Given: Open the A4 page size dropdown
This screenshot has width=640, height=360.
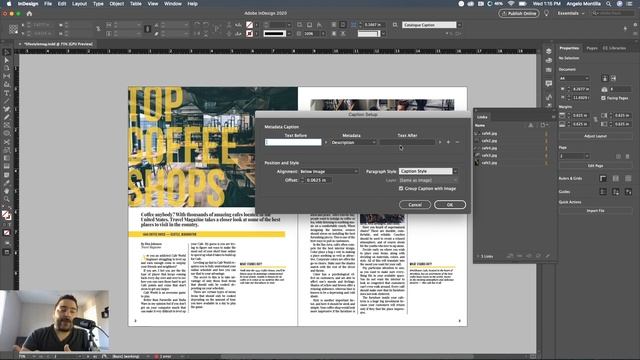Looking at the screenshot, I should (x=574, y=78).
